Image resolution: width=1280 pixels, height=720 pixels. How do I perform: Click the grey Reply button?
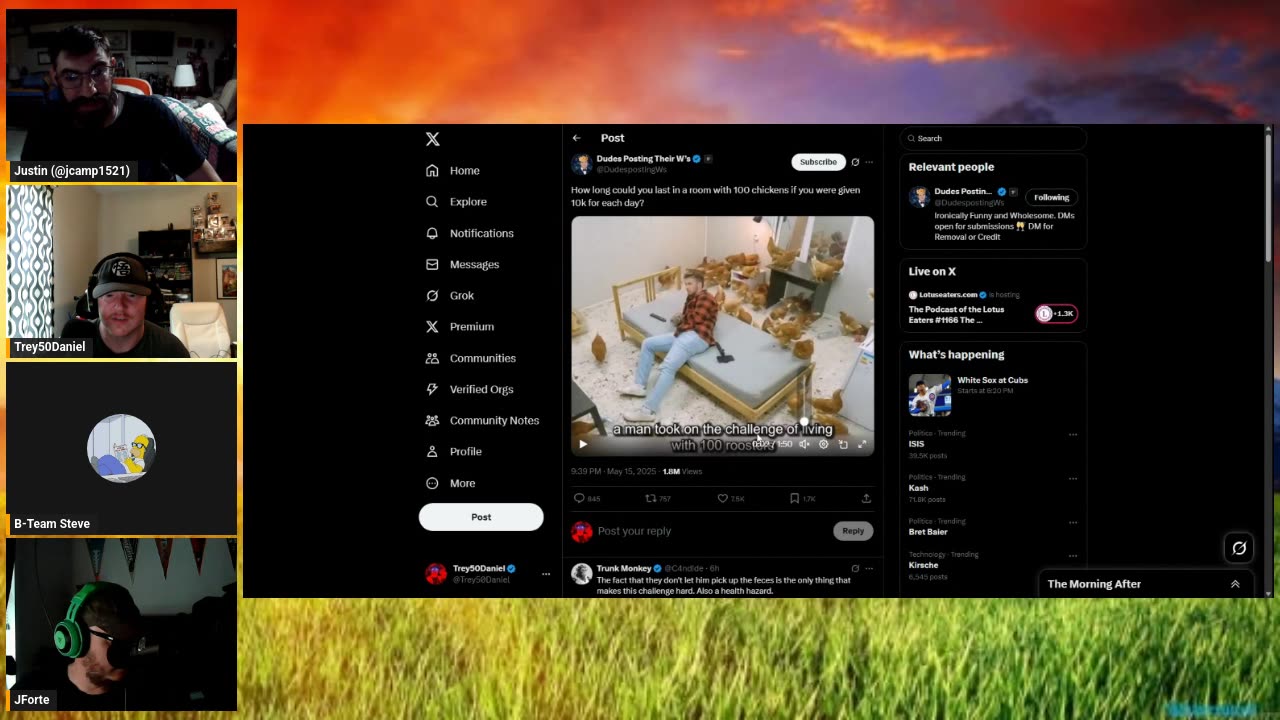[x=853, y=531]
